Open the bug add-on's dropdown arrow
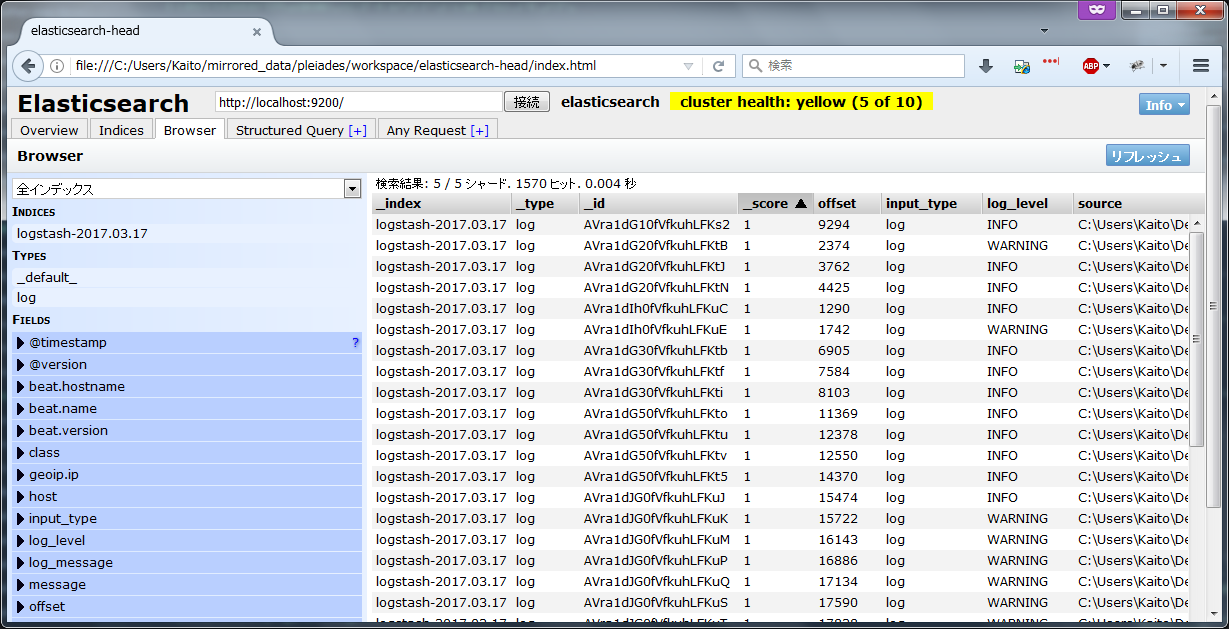The height and width of the screenshot is (629, 1229). click(x=1163, y=66)
